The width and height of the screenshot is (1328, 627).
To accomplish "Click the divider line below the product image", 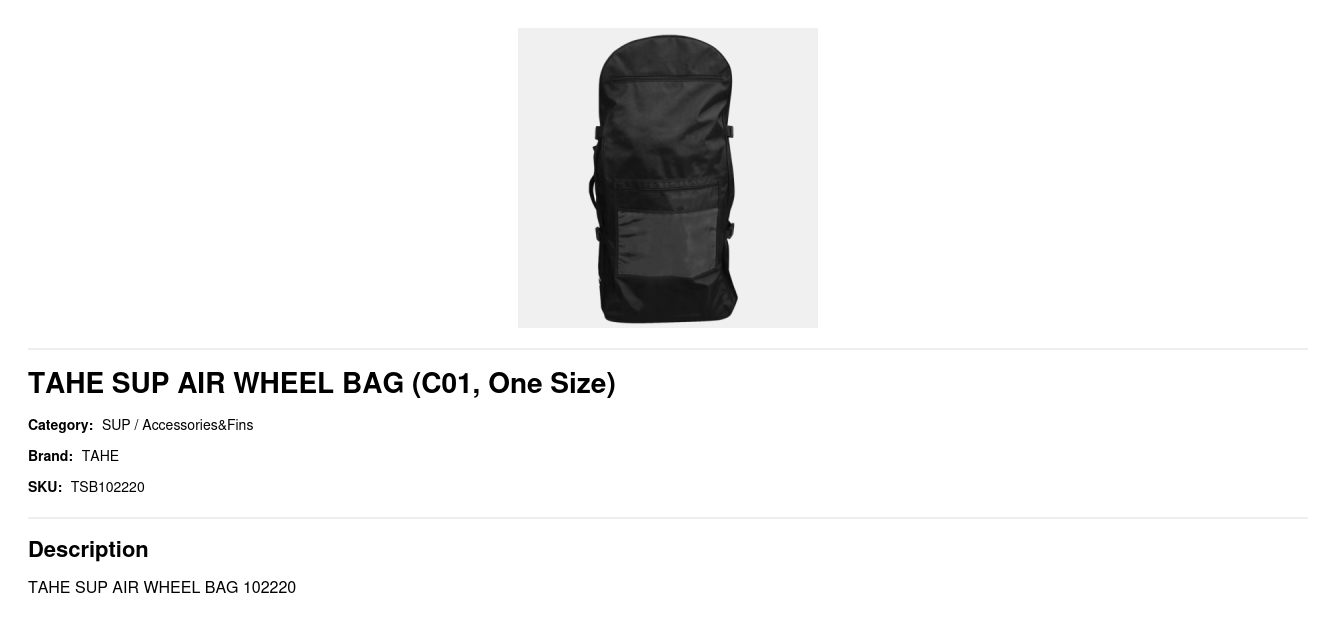I will pos(667,349).
